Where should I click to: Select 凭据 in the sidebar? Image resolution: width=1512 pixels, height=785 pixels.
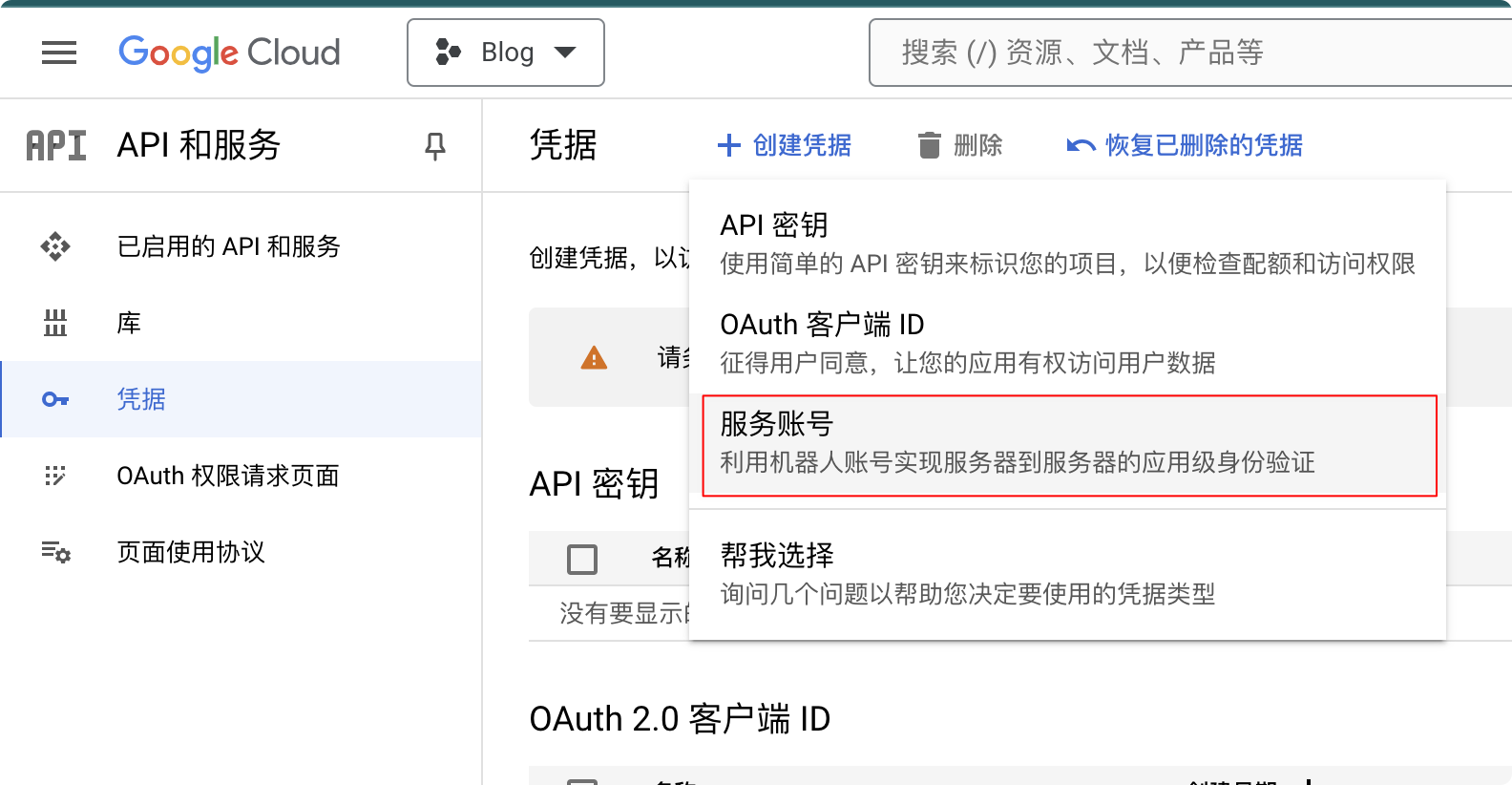(x=241, y=399)
